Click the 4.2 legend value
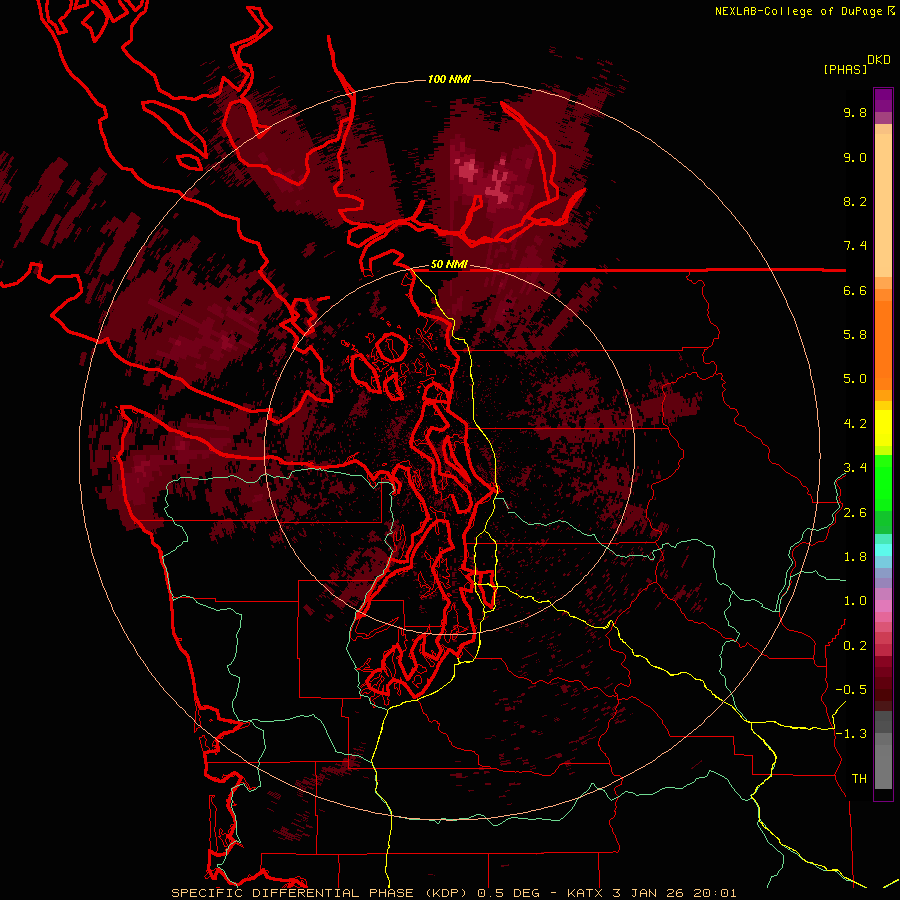900x900 pixels. tap(855, 424)
